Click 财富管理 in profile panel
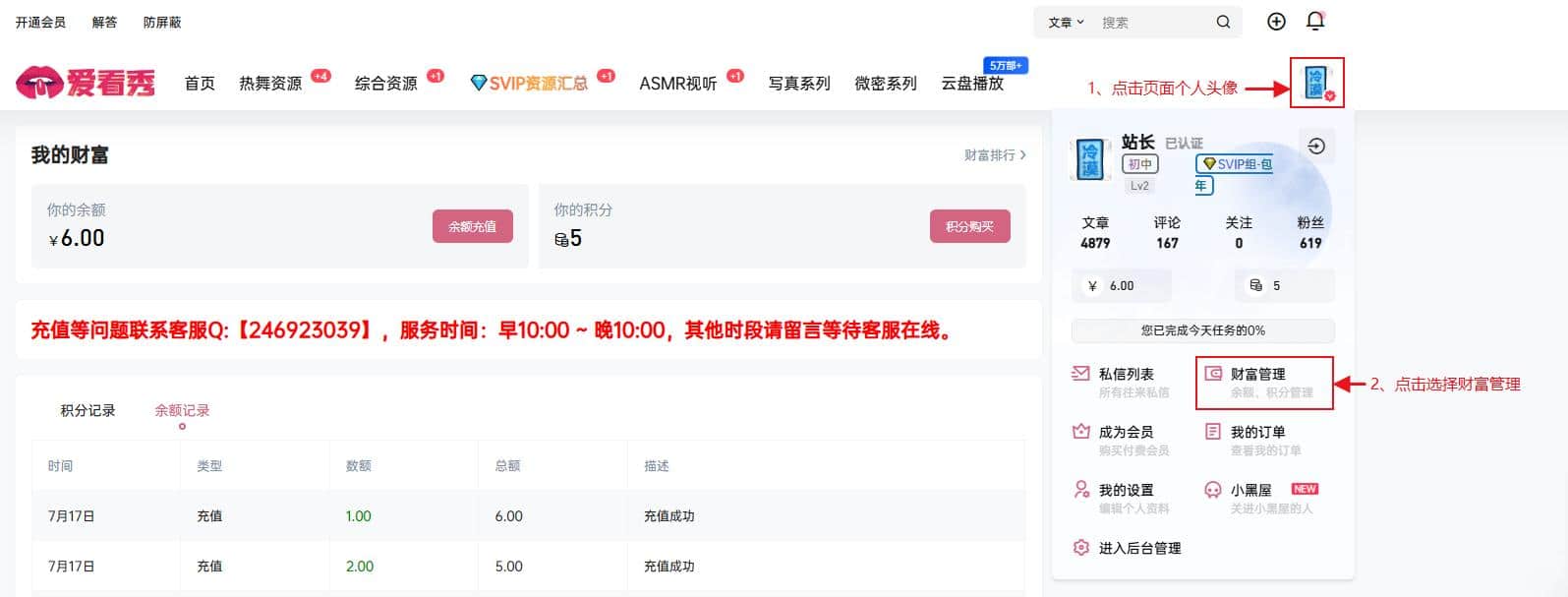Image resolution: width=1568 pixels, height=597 pixels. 1258,374
